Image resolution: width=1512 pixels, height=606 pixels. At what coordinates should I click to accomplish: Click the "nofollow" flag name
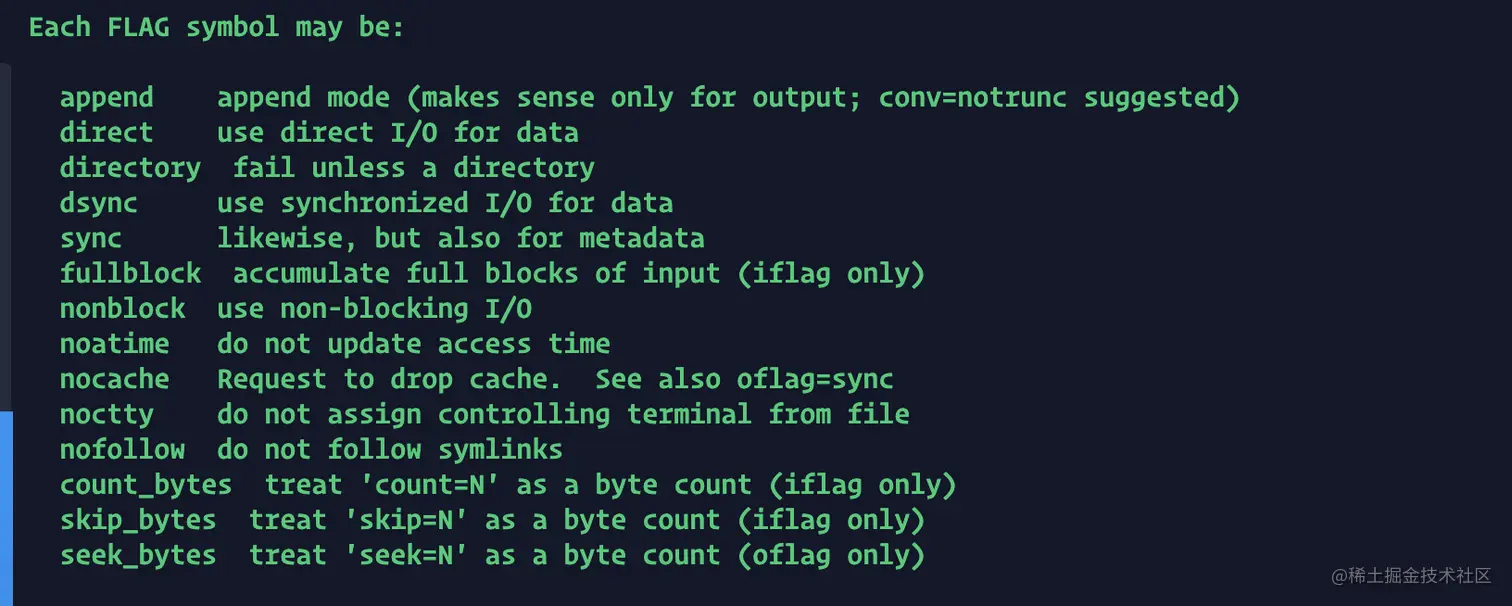122,450
